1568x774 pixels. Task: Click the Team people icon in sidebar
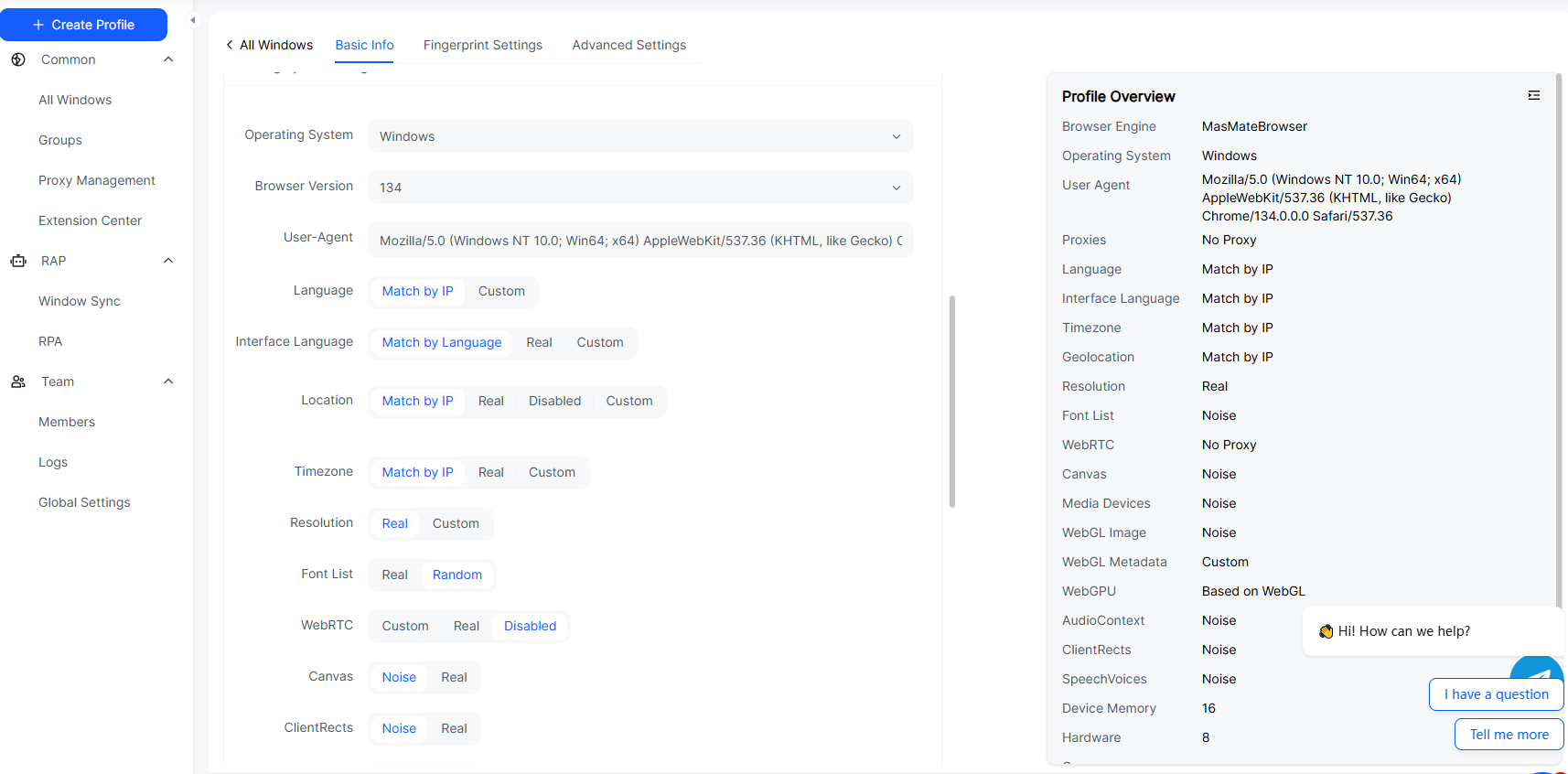[18, 382]
